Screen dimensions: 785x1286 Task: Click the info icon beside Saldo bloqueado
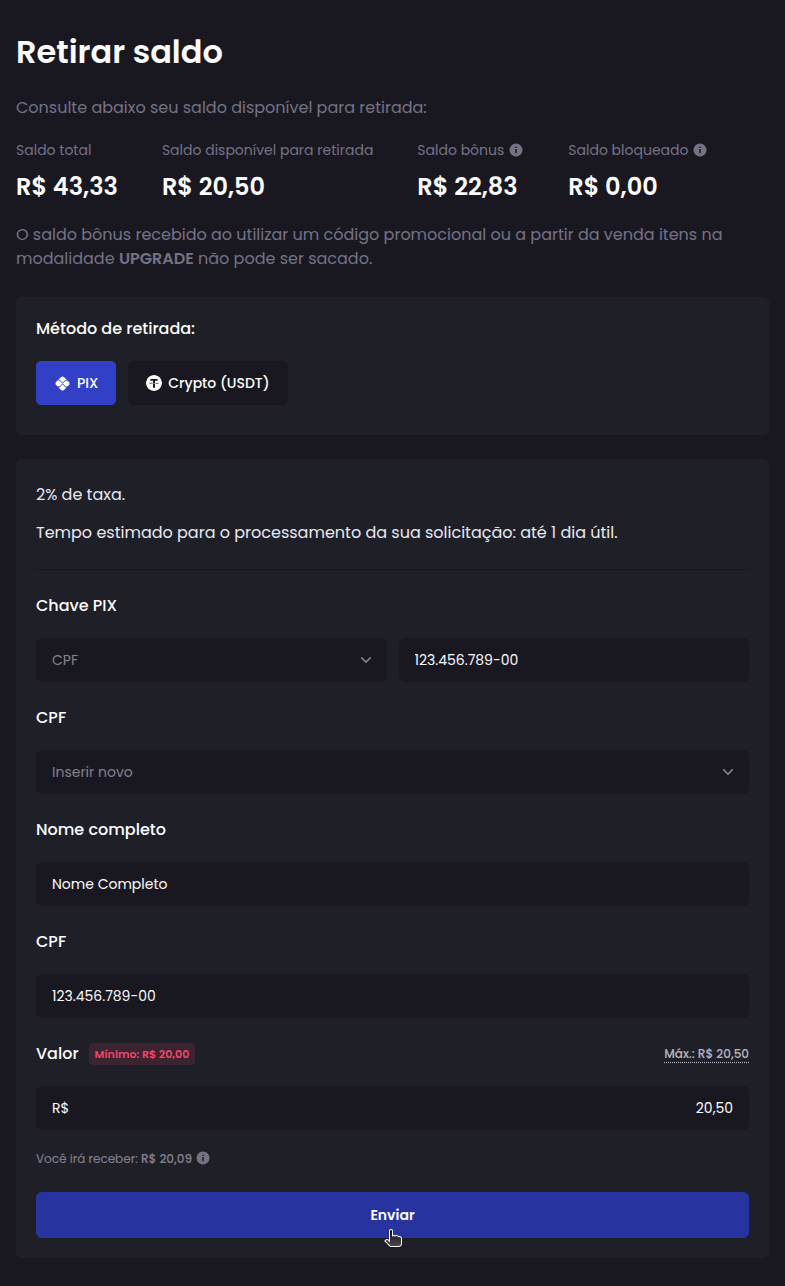700,150
